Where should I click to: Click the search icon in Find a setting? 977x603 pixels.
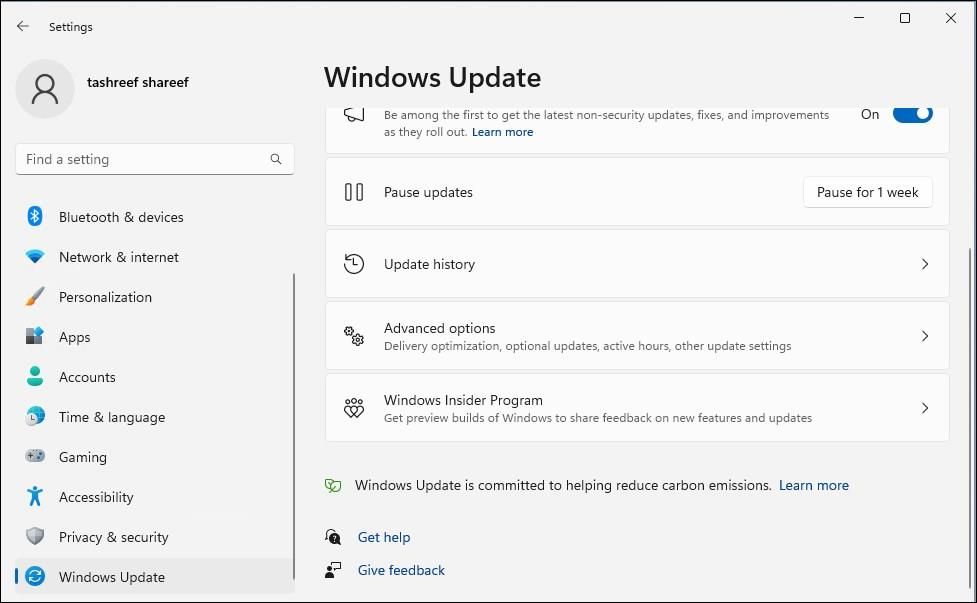[x=275, y=159]
